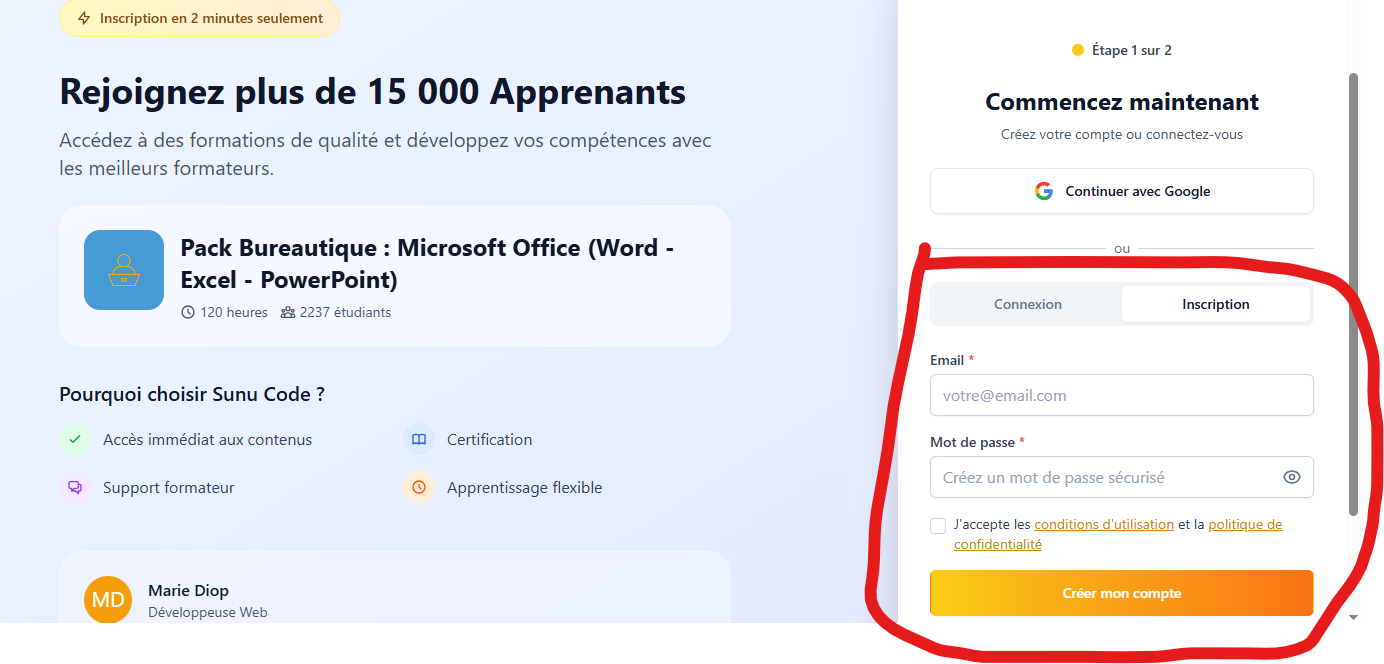Click the chat icon beside Support formateur
The width and height of the screenshot is (1384, 664).
click(x=75, y=487)
